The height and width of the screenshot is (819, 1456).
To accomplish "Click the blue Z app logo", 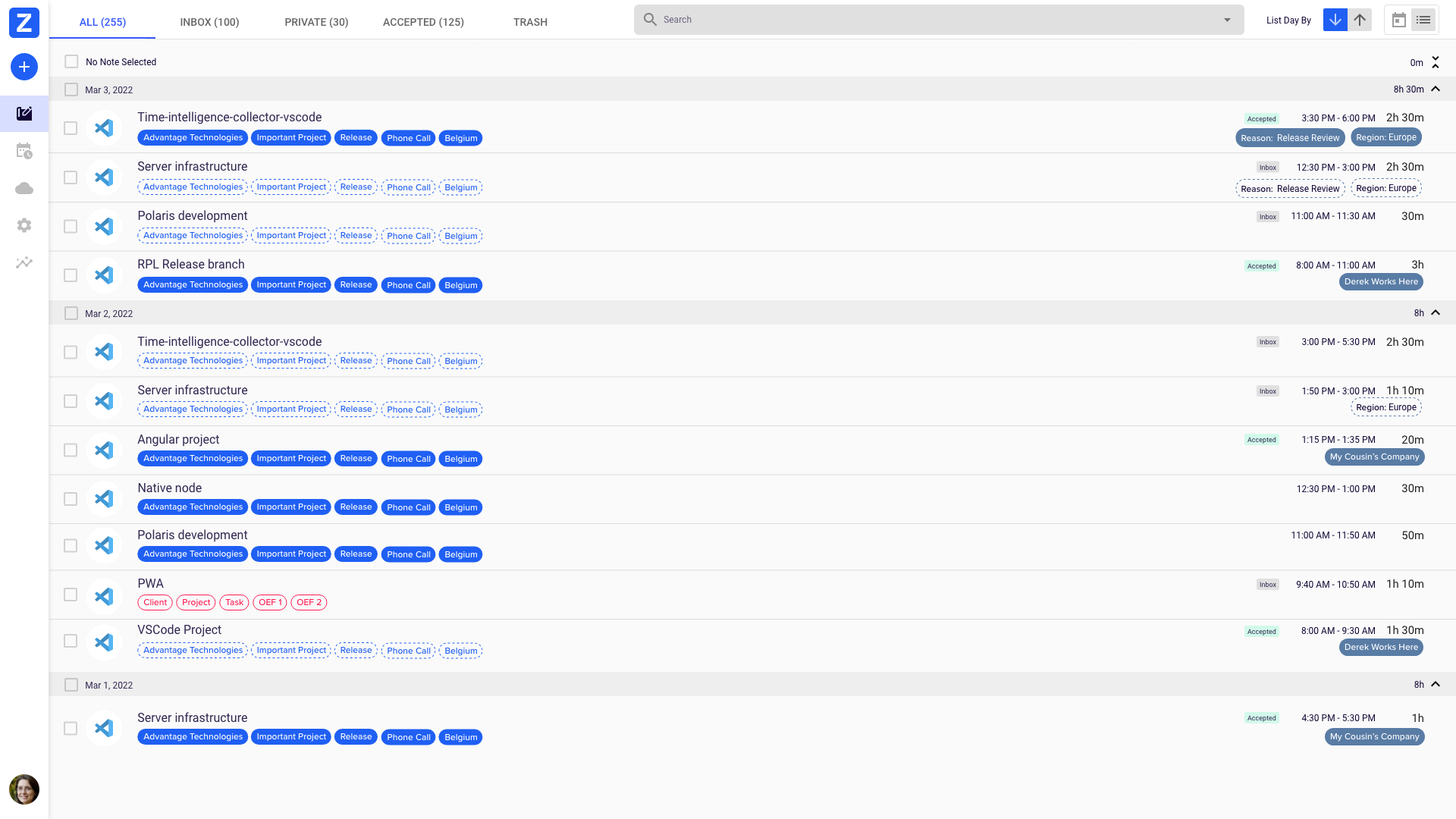I will click(24, 23).
